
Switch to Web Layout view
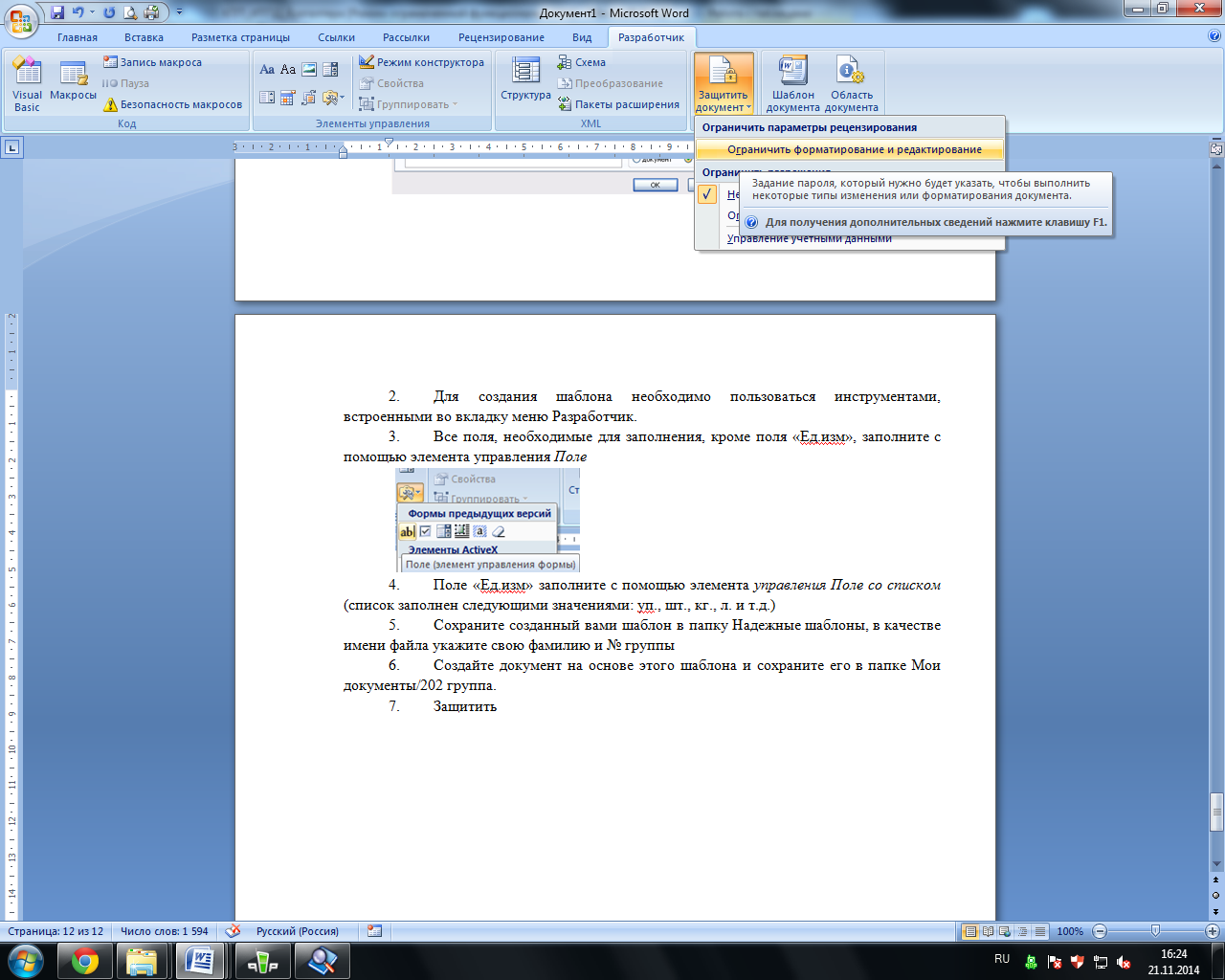pyautogui.click(x=1005, y=931)
